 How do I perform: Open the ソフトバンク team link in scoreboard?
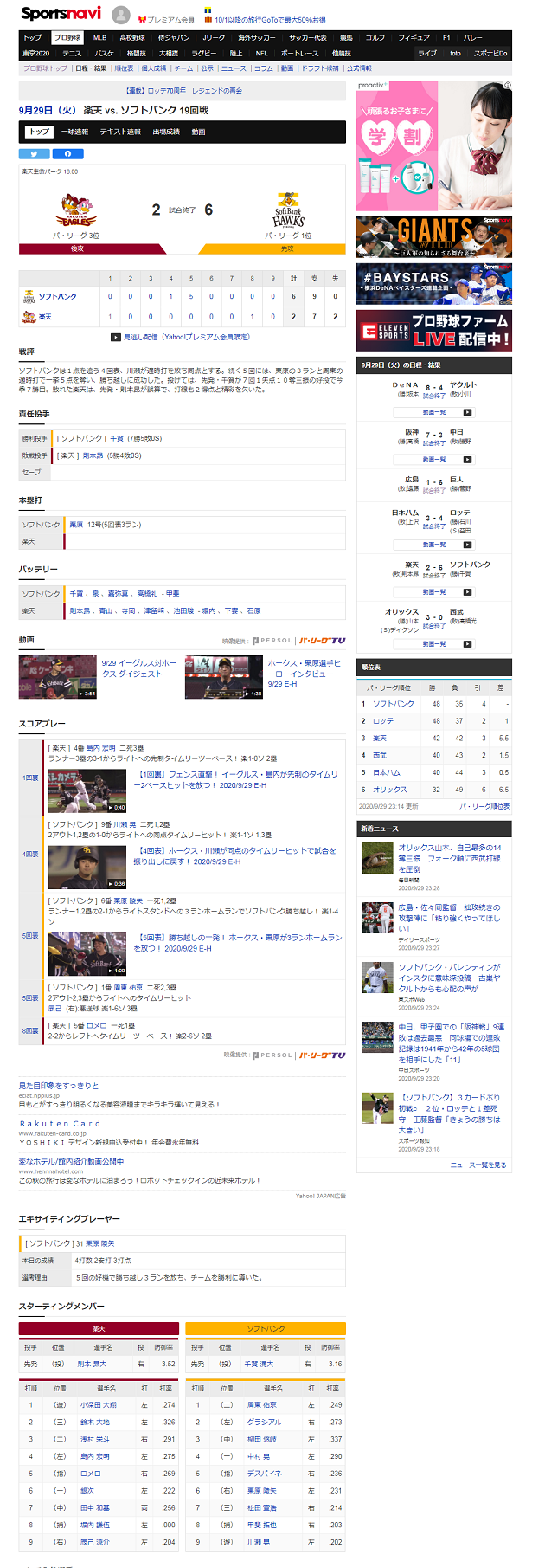[x=57, y=297]
